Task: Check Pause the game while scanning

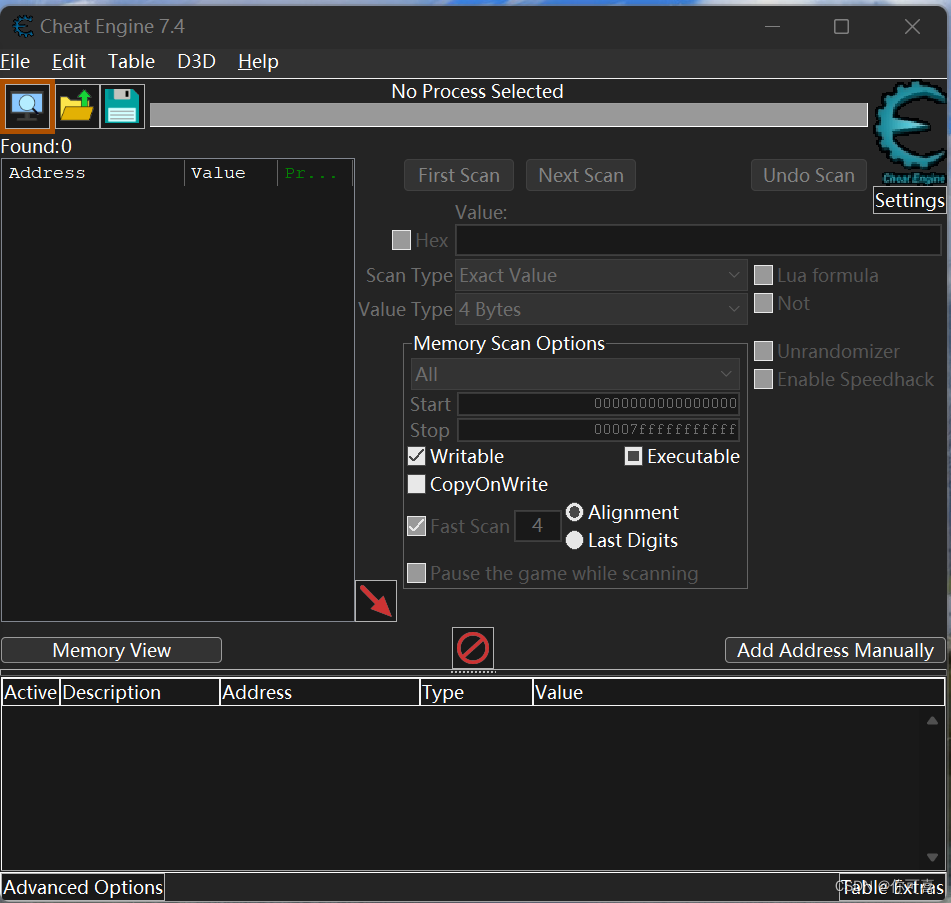Action: point(417,572)
